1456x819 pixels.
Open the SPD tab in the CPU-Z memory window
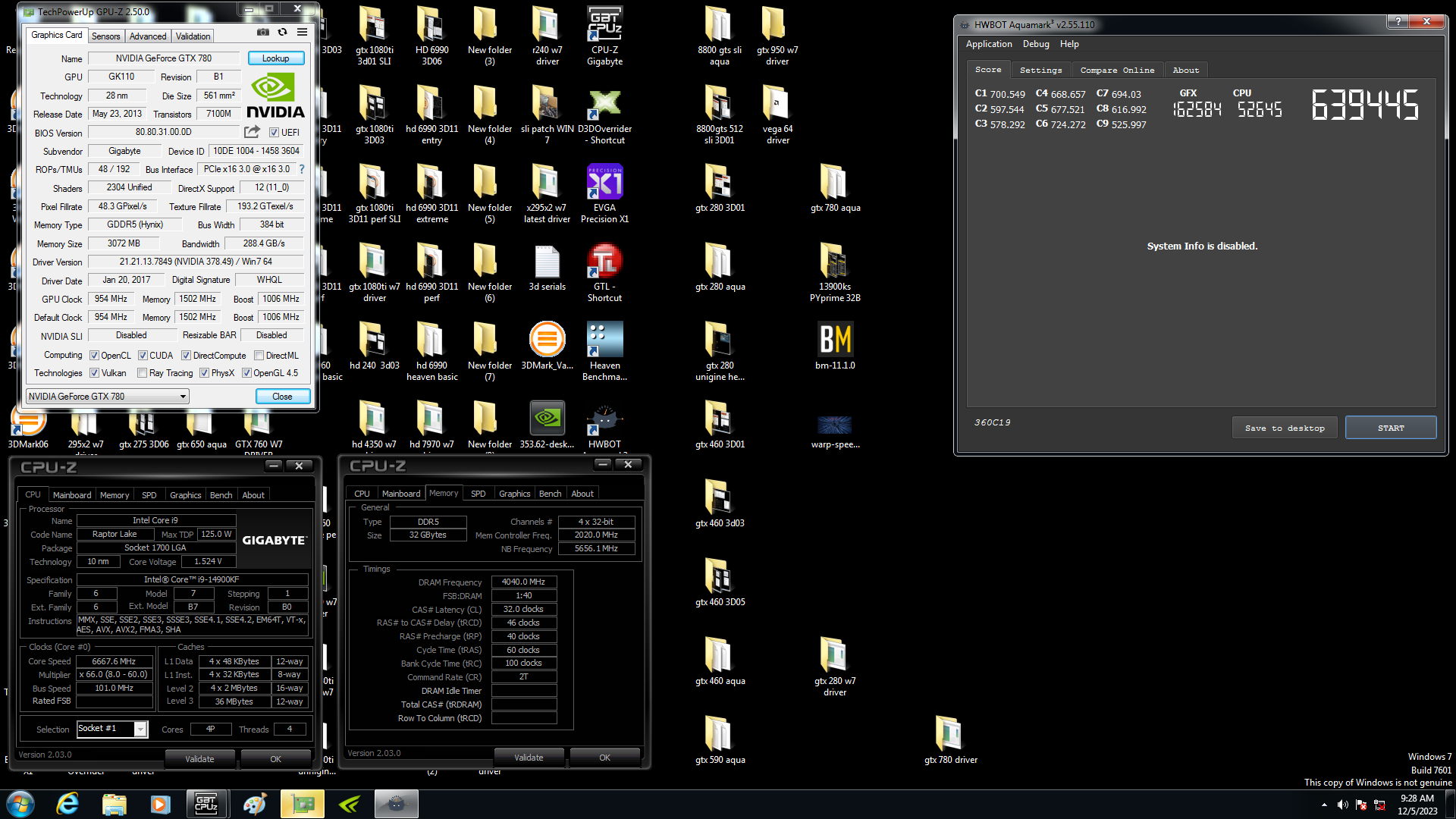pos(478,493)
